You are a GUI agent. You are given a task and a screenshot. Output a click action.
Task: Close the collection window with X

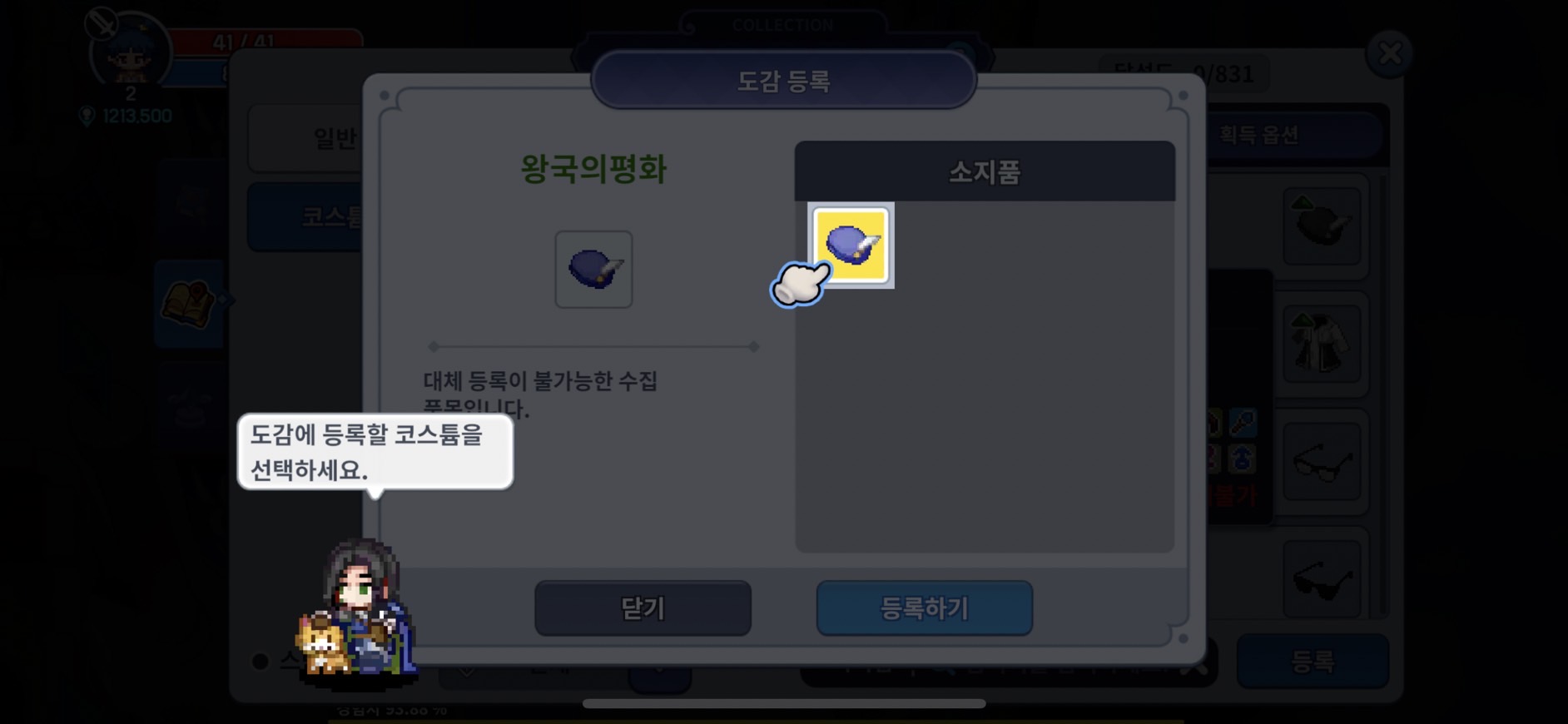click(x=1390, y=54)
